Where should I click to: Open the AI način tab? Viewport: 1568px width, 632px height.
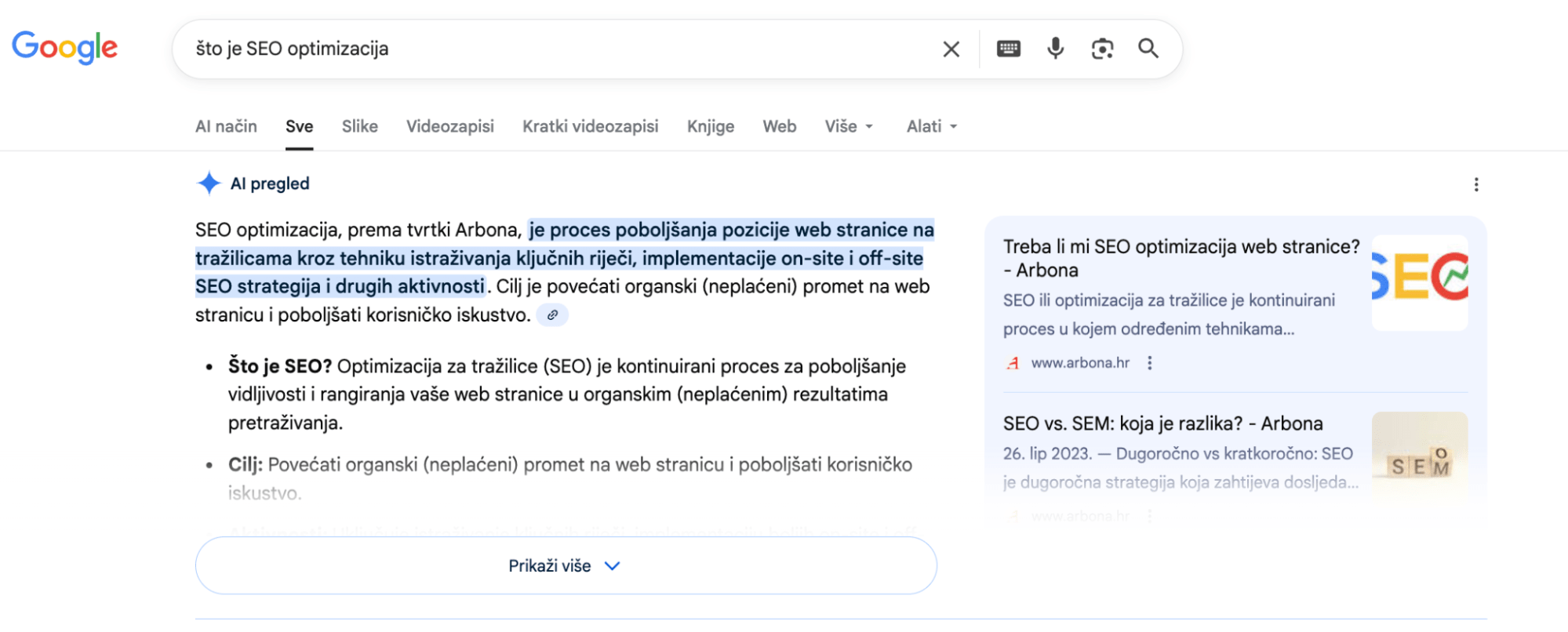[x=226, y=125]
